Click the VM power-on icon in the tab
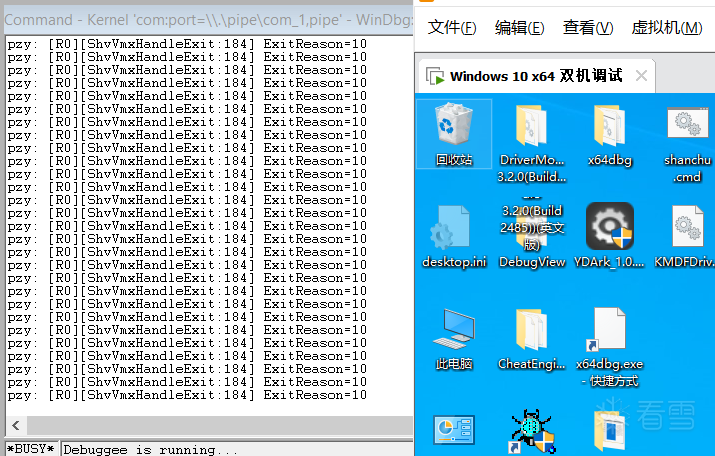 point(435,76)
